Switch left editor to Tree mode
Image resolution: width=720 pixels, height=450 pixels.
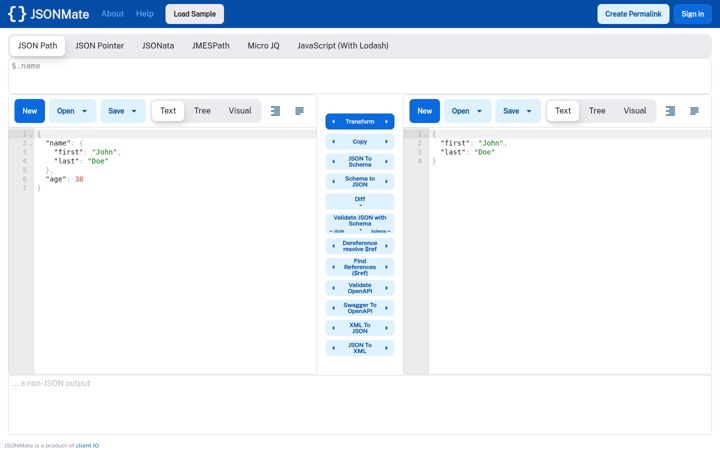click(x=202, y=111)
